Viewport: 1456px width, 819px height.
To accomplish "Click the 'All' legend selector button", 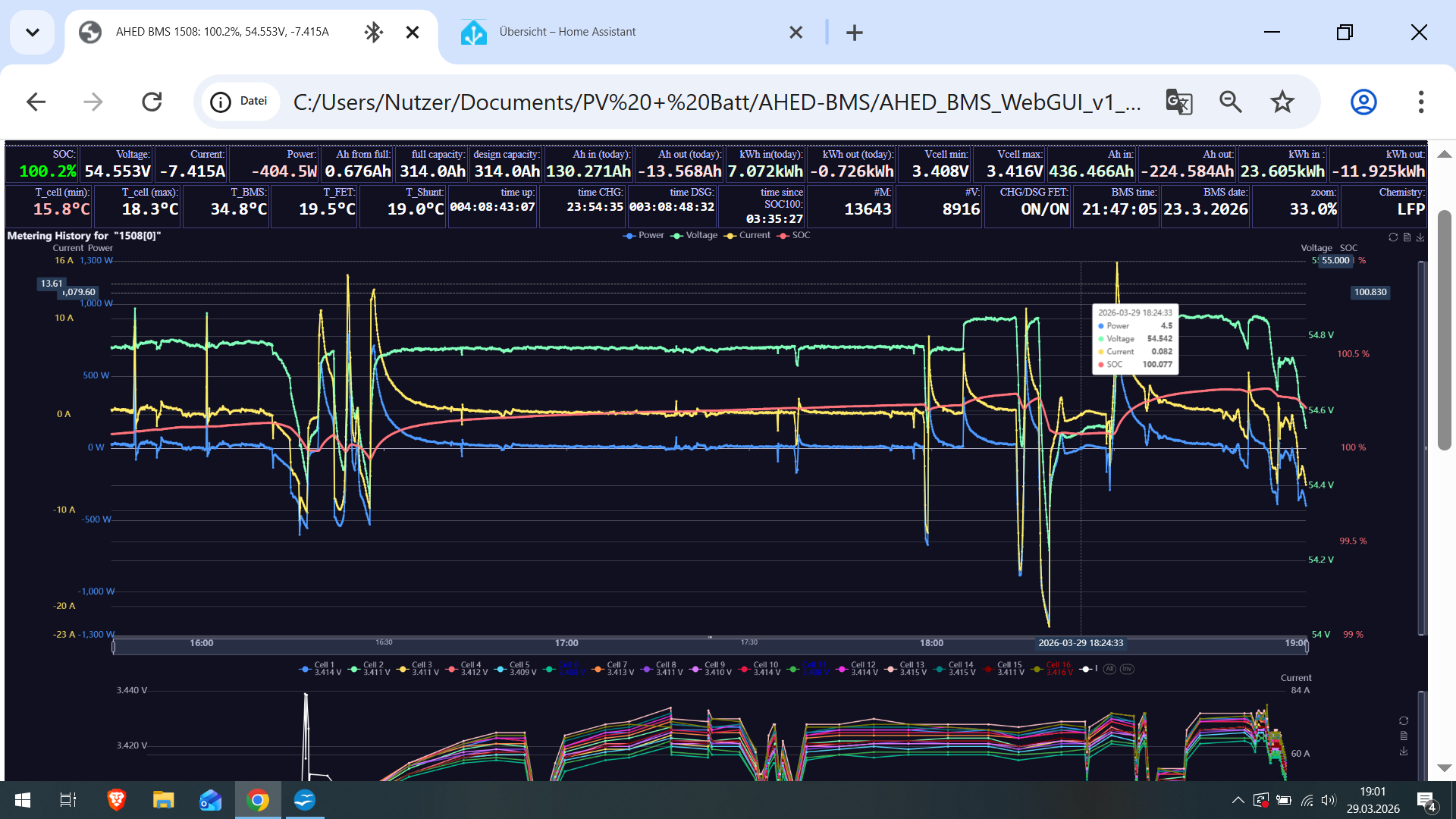I will [x=1109, y=669].
